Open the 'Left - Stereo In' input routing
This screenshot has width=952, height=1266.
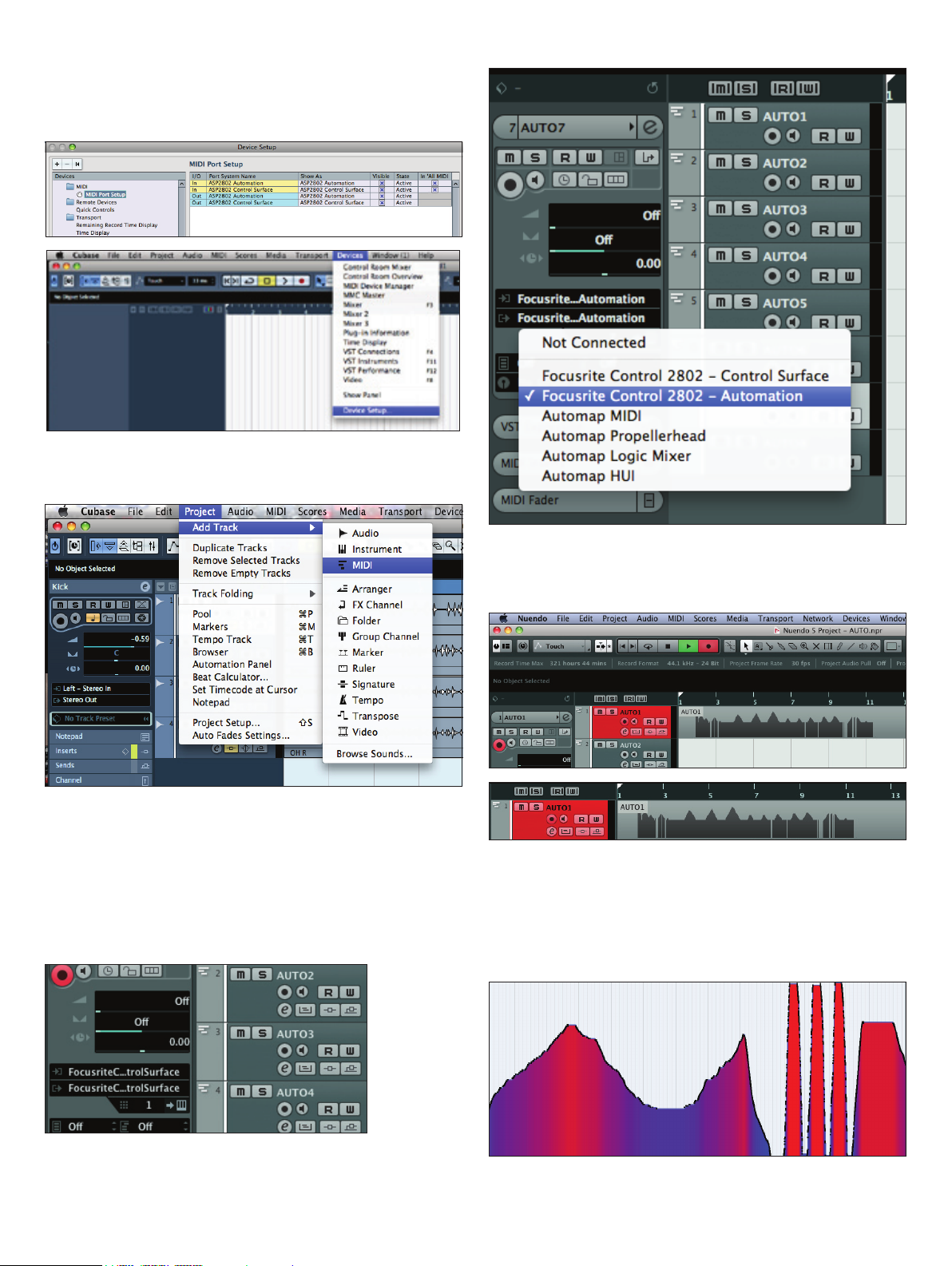(x=101, y=689)
